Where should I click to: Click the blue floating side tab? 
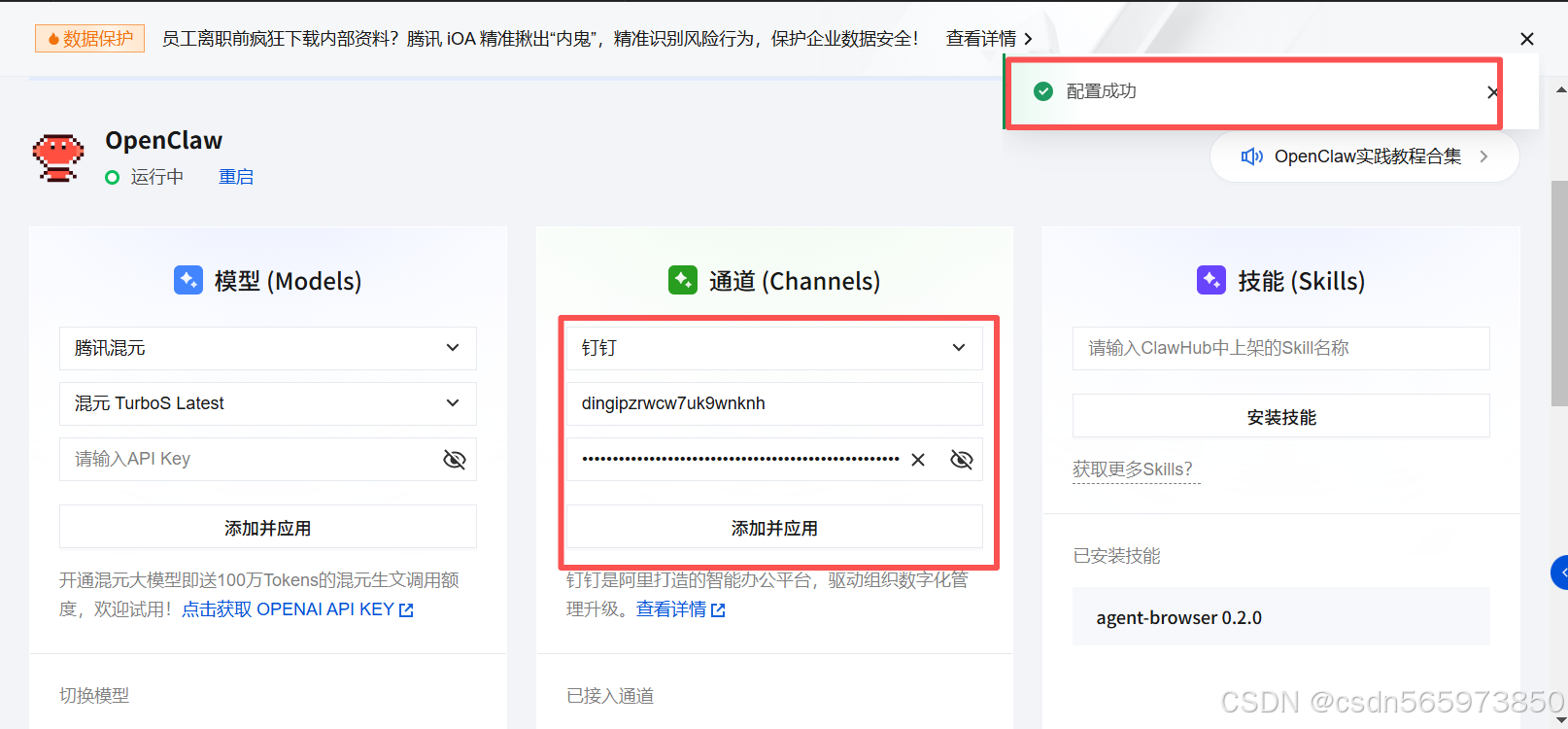1559,573
